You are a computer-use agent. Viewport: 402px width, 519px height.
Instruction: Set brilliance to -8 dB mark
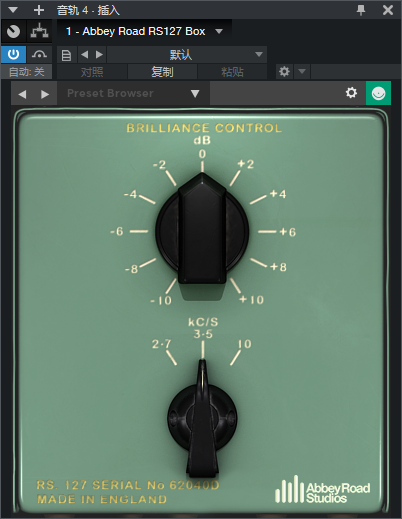pyautogui.click(x=131, y=269)
